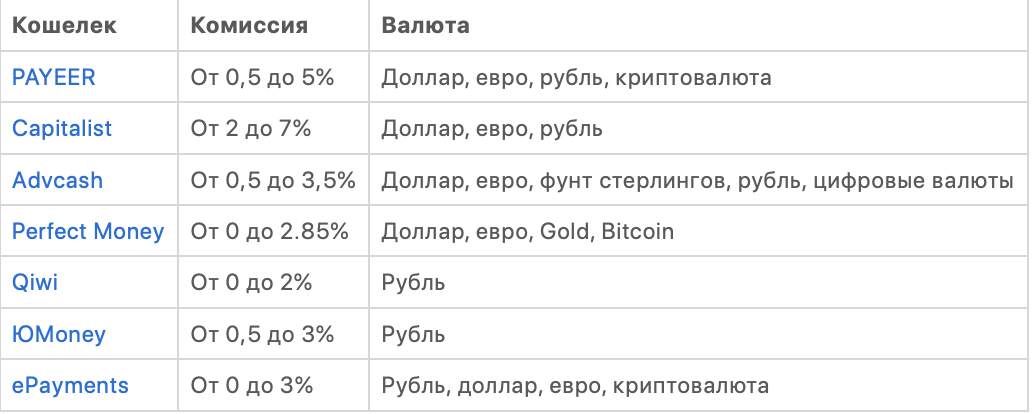This screenshot has width=1032, height=414.
Task: Select Capitalist commission "От 2 до 7%"
Action: point(252,129)
